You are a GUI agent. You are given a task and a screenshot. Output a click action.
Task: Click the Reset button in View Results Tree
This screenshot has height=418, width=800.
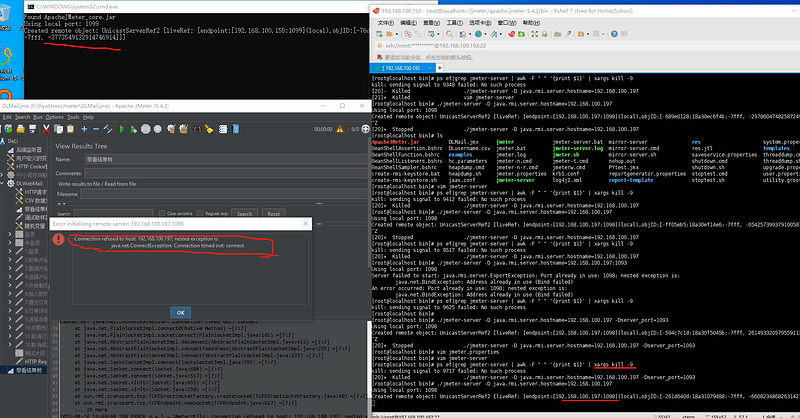click(273, 214)
